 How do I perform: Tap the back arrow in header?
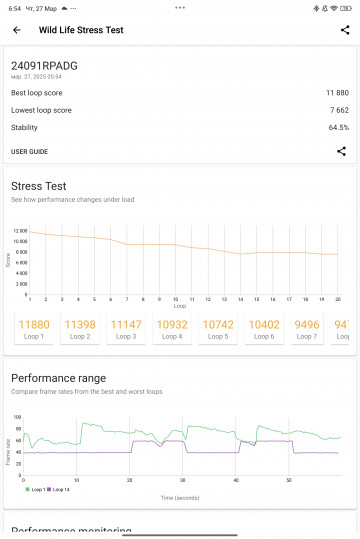pos(17,30)
